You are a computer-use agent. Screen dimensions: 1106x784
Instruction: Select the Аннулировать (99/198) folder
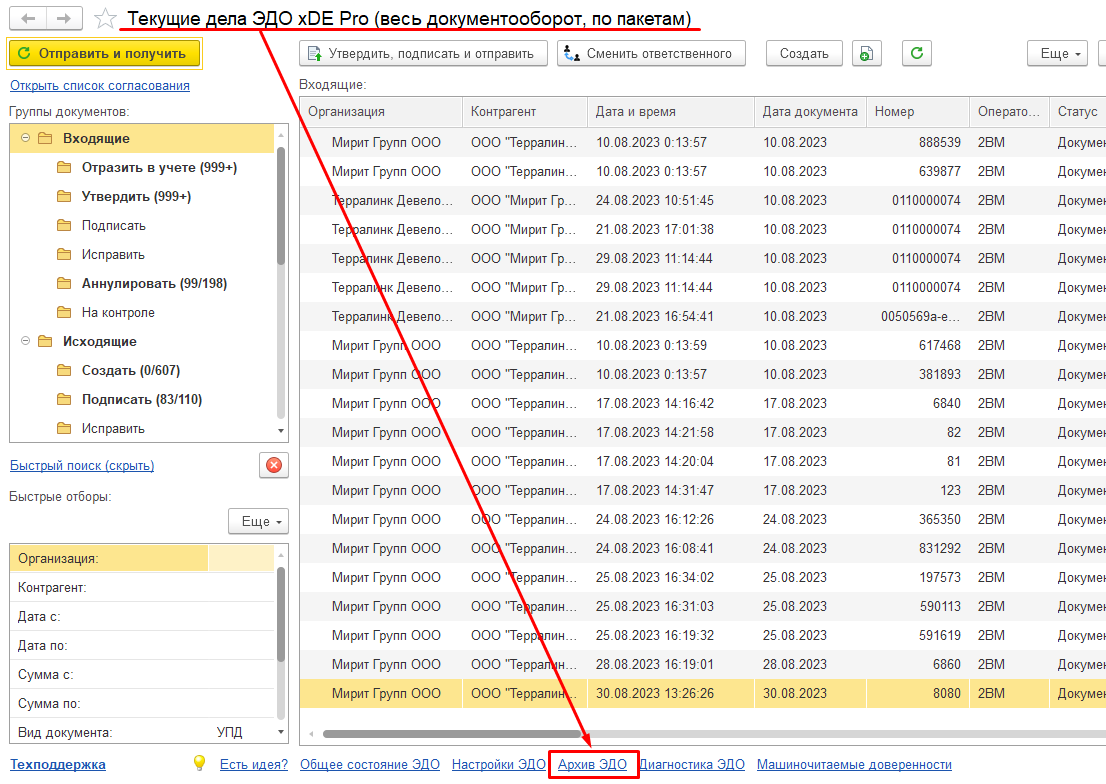[x=154, y=283]
